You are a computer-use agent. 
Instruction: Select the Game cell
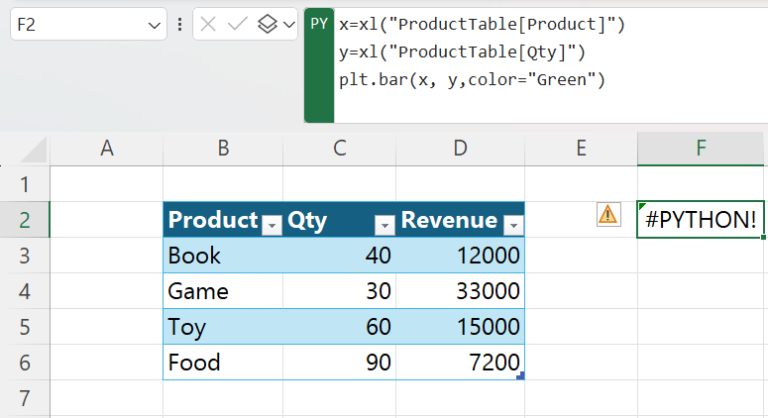(223, 291)
